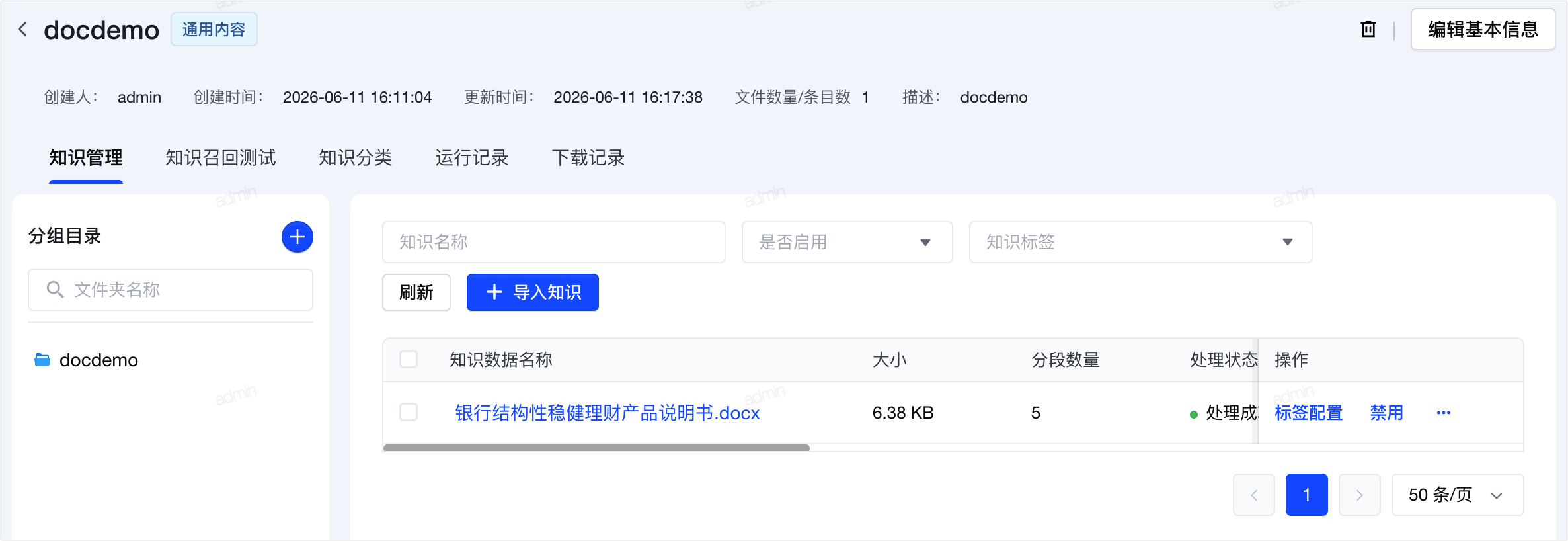Click the 刷新 button

pos(416,292)
